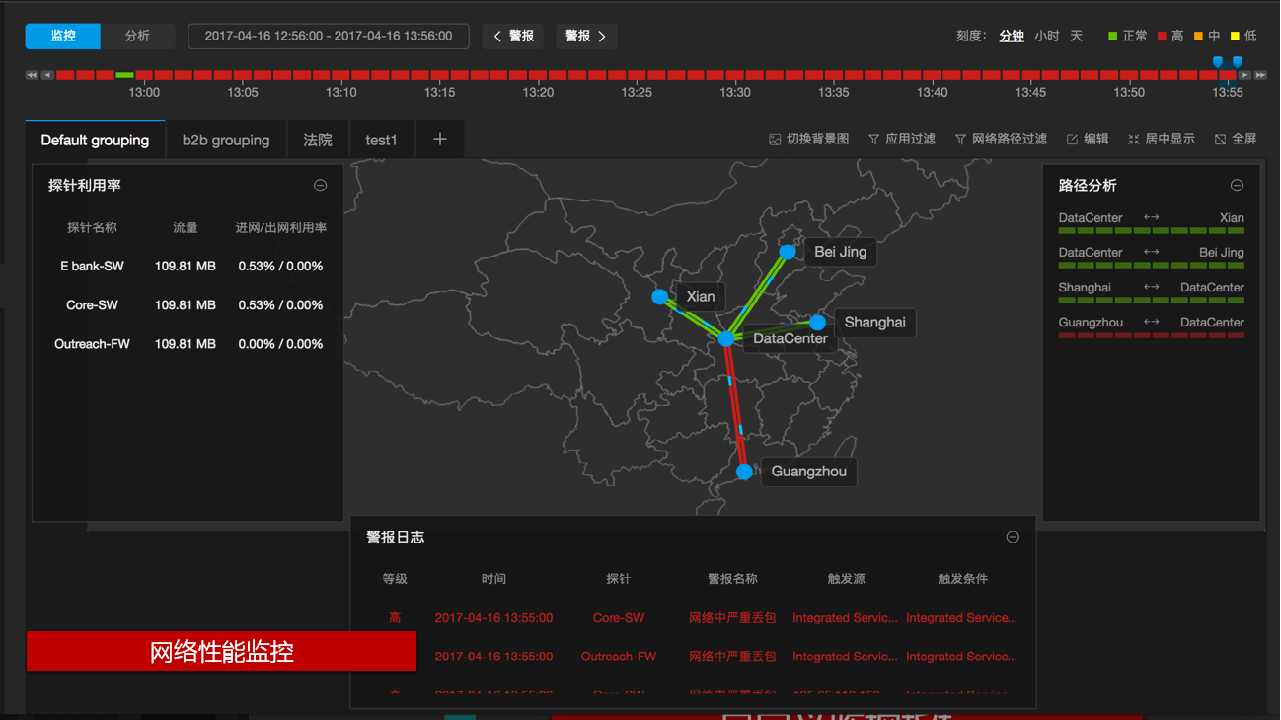The width and height of the screenshot is (1281, 720).
Task: Open the Default grouping tab
Action: click(95, 140)
